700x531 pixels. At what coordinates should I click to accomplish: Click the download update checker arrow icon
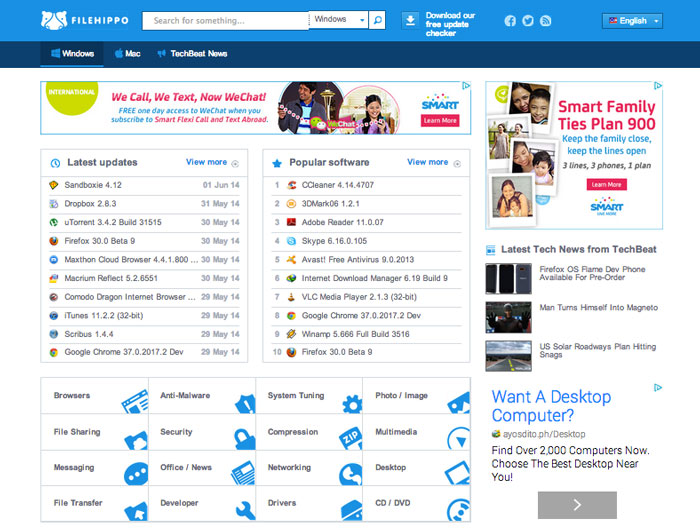click(x=409, y=20)
